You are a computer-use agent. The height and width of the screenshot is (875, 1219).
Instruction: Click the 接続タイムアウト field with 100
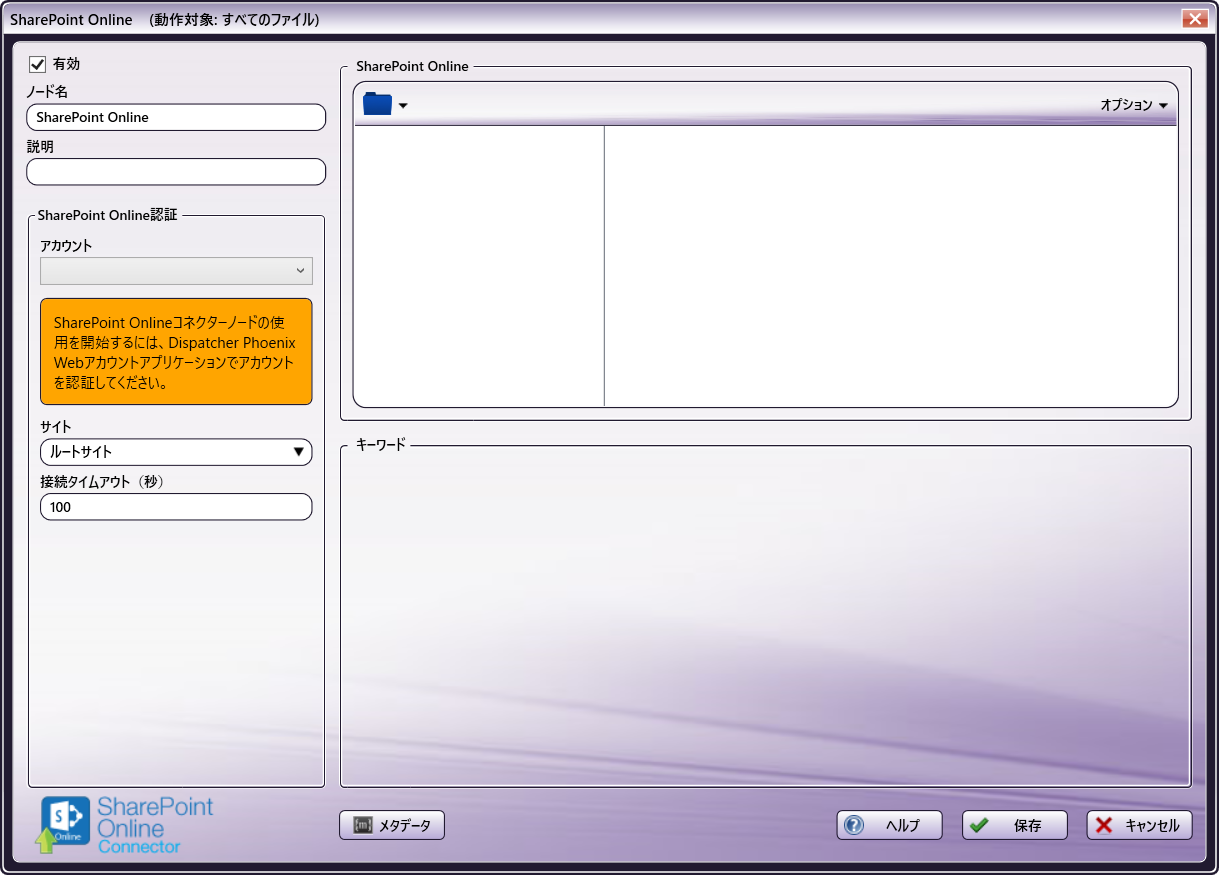tap(176, 507)
